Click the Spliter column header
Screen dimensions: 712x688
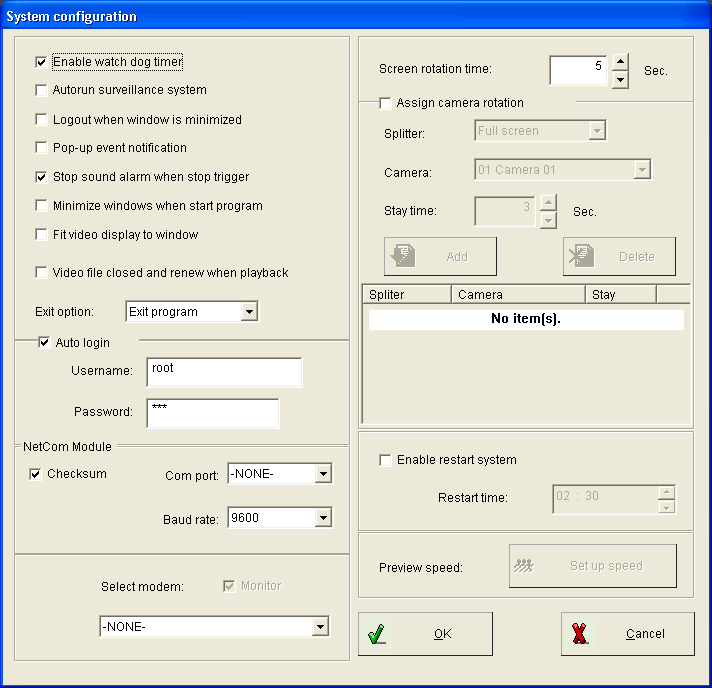click(x=406, y=295)
